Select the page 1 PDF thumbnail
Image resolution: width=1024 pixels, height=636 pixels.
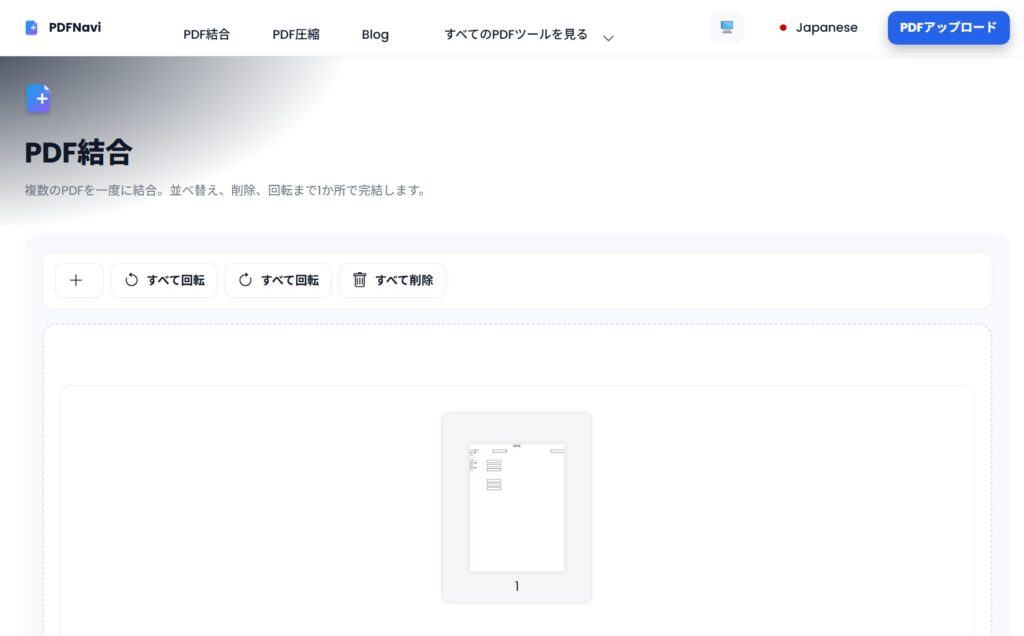pyautogui.click(x=516, y=507)
